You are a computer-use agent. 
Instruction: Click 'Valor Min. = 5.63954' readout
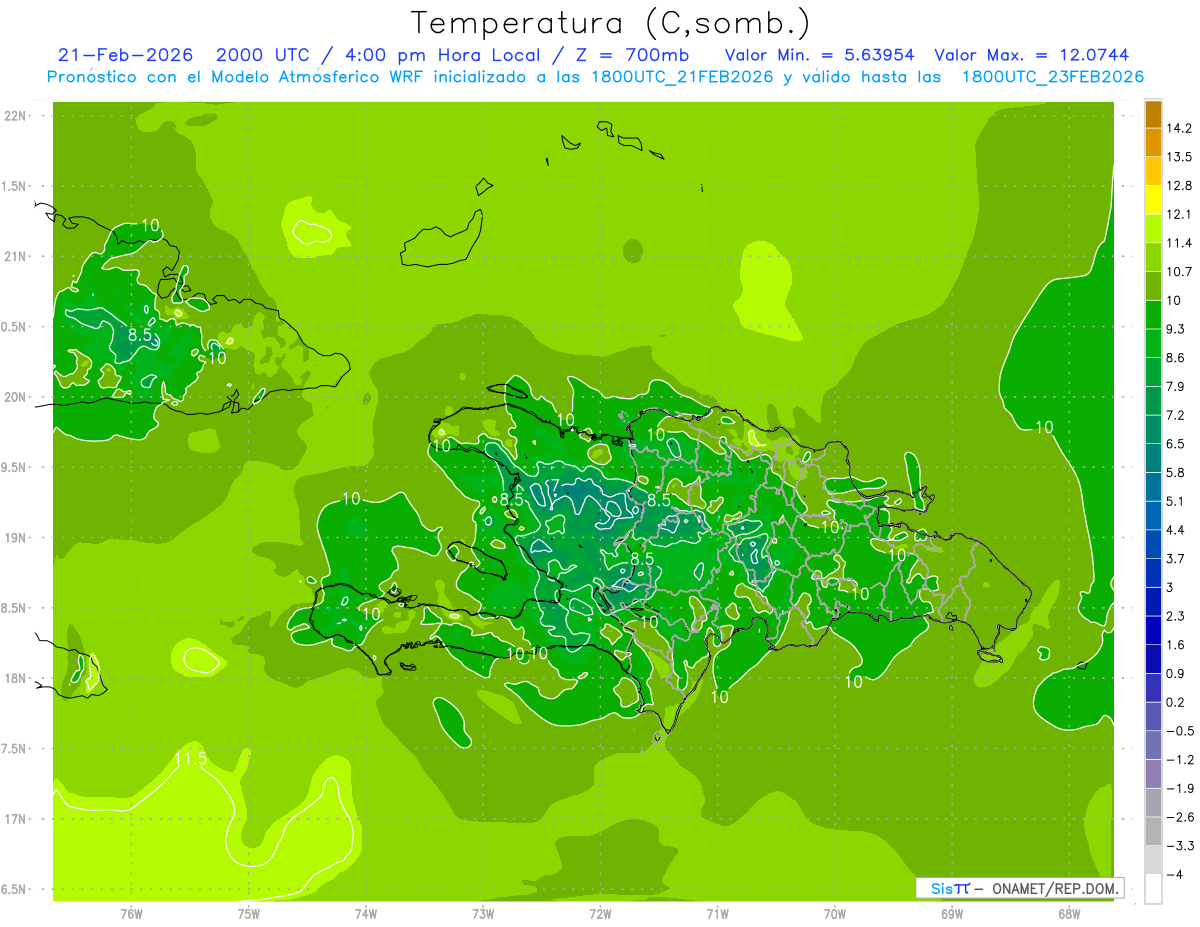(820, 55)
